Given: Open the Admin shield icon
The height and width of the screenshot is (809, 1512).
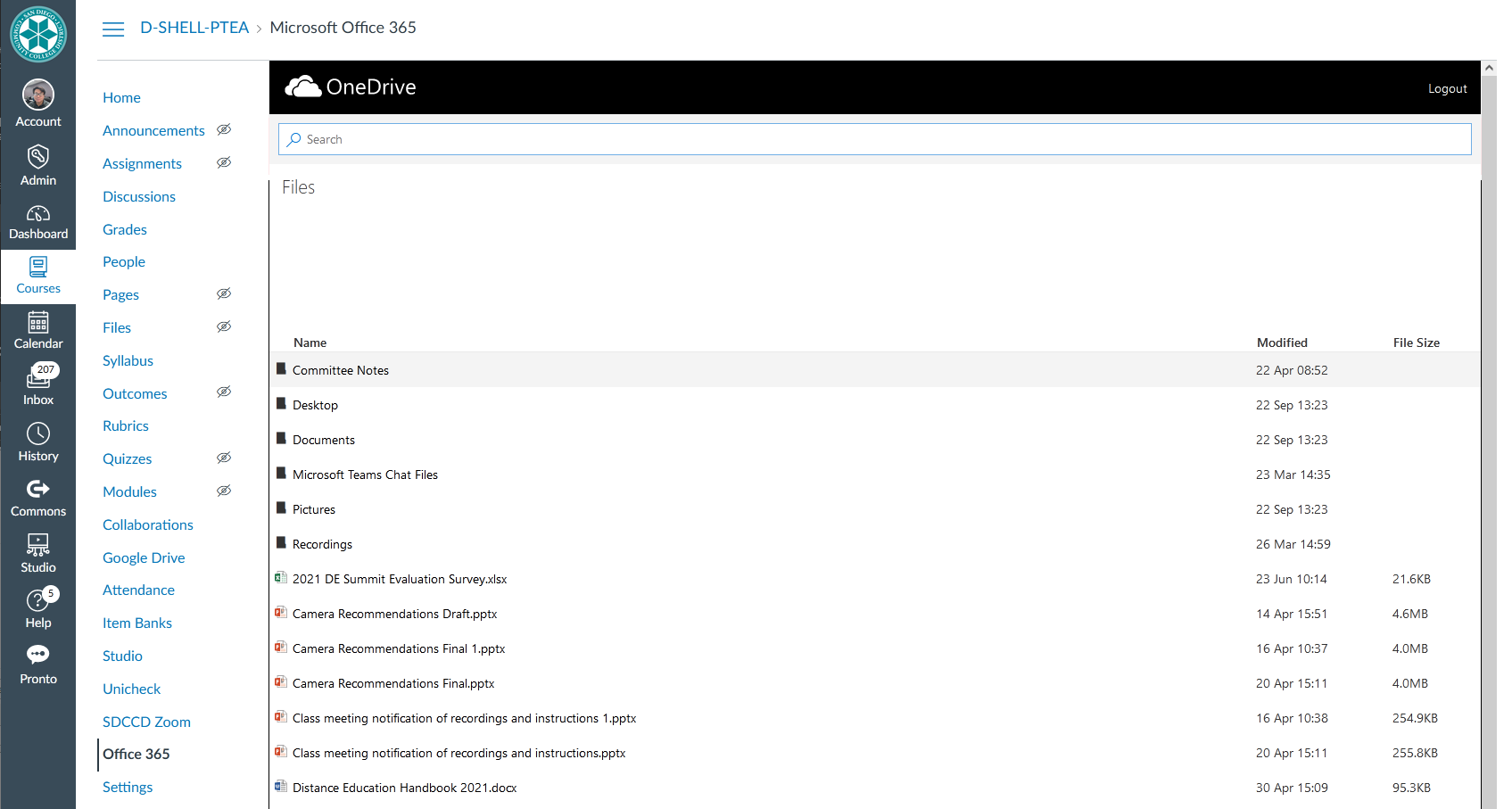Looking at the screenshot, I should pos(38,158).
